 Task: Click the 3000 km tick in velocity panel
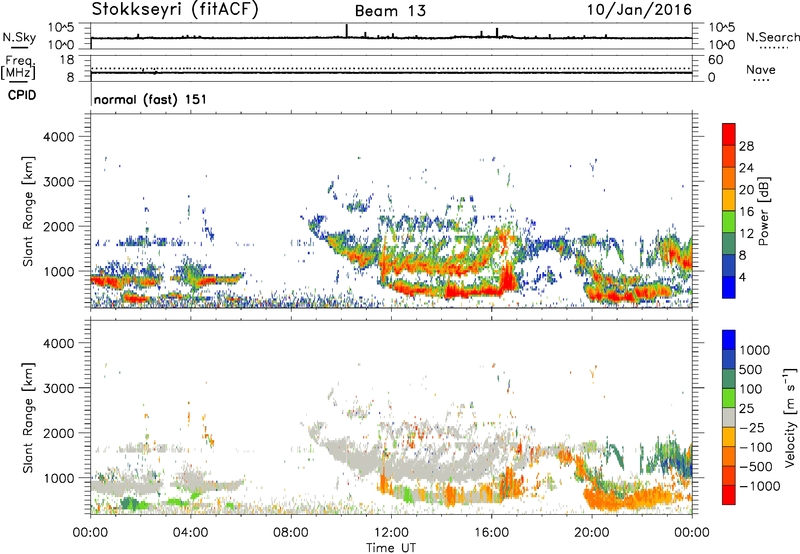pyautogui.click(x=59, y=388)
